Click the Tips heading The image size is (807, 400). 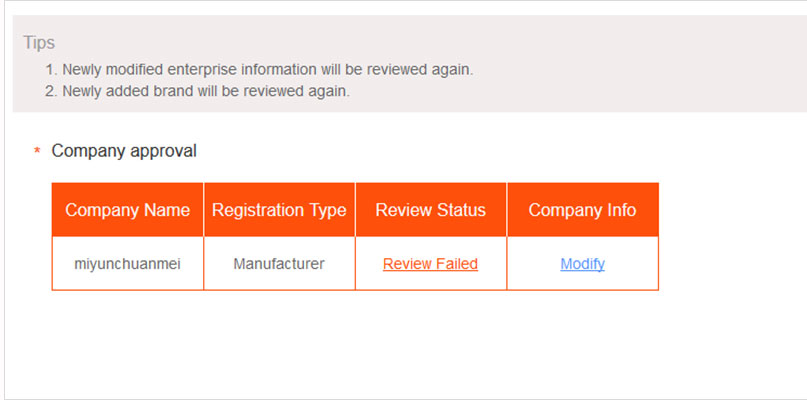click(x=39, y=43)
